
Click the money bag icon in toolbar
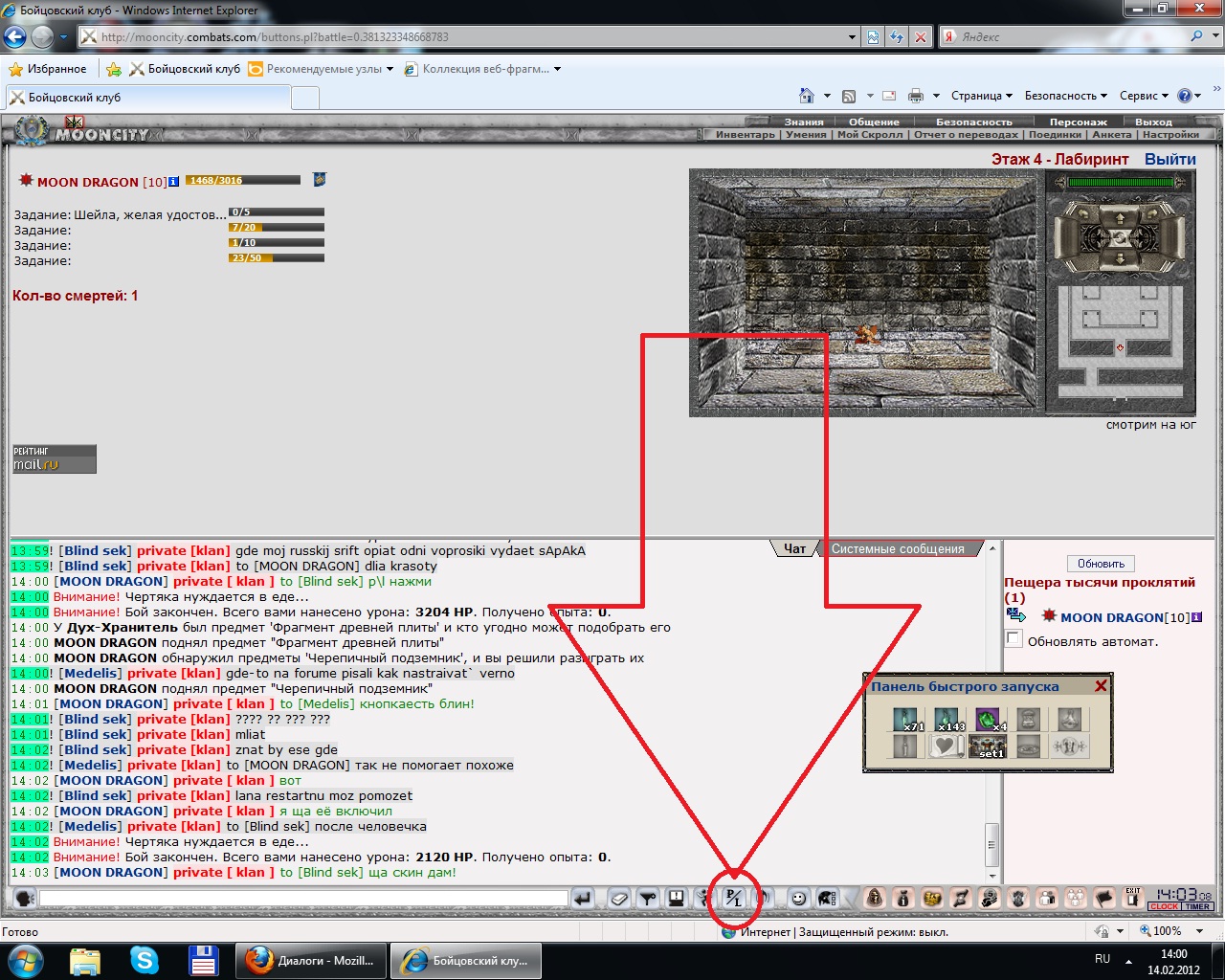coord(903,898)
